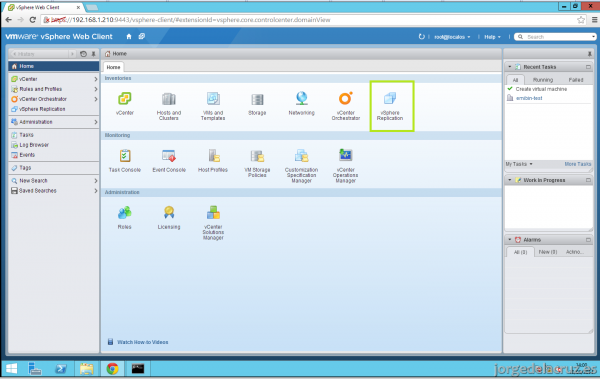The image size is (600, 379).
Task: Switch to the All recent tasks tab
Action: point(515,80)
